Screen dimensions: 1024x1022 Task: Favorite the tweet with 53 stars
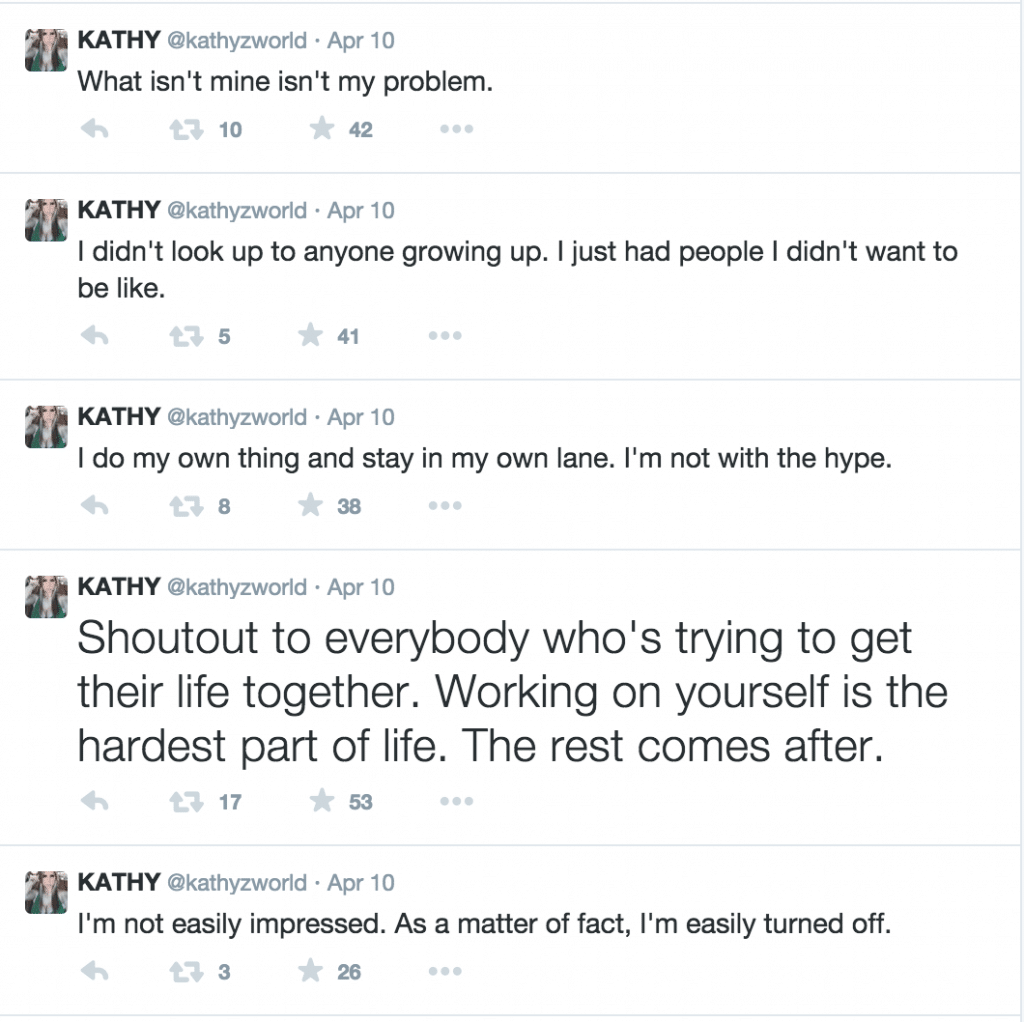click(322, 801)
